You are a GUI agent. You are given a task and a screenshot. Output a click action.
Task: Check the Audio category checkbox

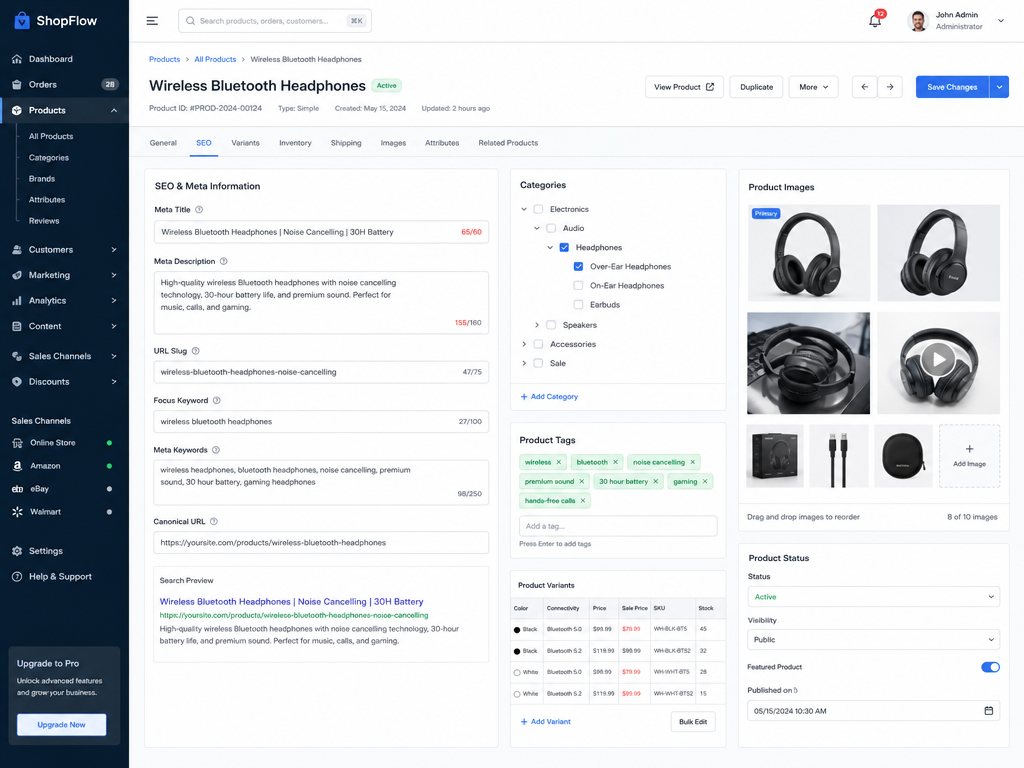coord(551,228)
